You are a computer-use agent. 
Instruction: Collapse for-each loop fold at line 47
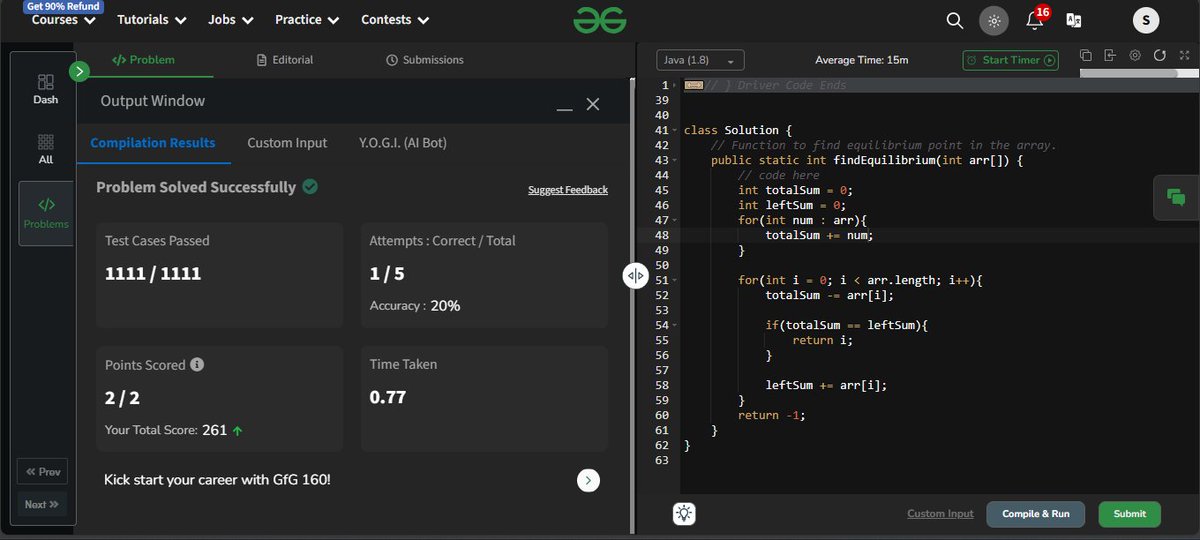point(676,221)
